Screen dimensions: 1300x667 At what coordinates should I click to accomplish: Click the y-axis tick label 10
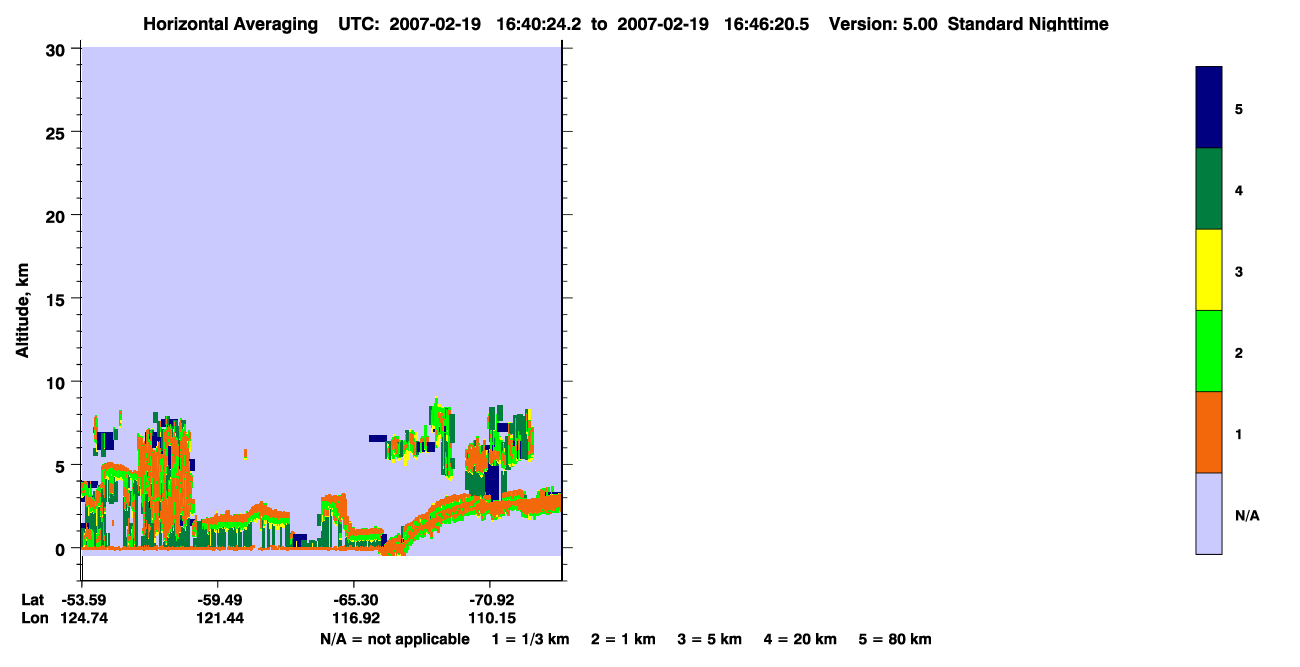click(x=58, y=382)
